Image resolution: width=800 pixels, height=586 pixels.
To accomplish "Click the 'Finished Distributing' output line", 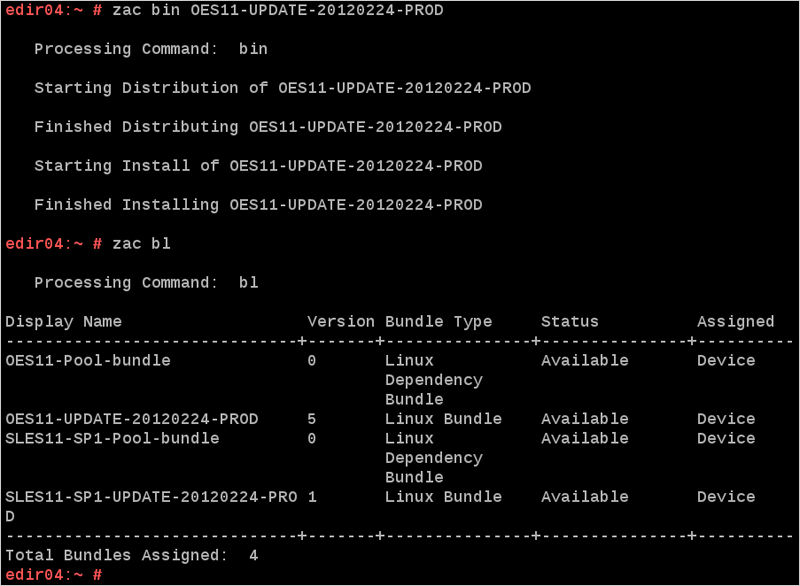I will [x=268, y=127].
